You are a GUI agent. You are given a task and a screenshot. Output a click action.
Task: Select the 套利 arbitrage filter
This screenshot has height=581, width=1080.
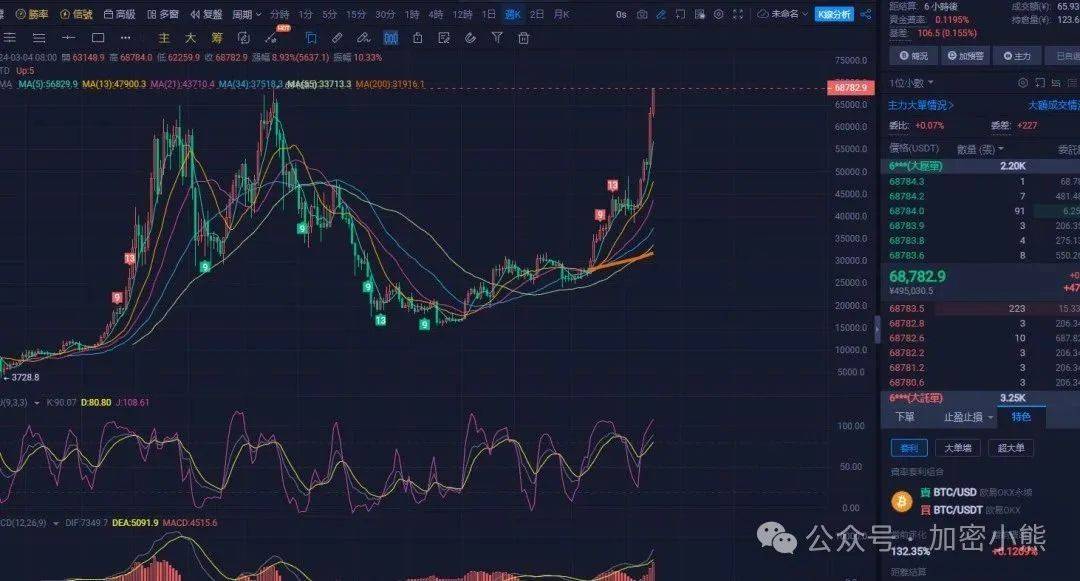pyautogui.click(x=909, y=448)
